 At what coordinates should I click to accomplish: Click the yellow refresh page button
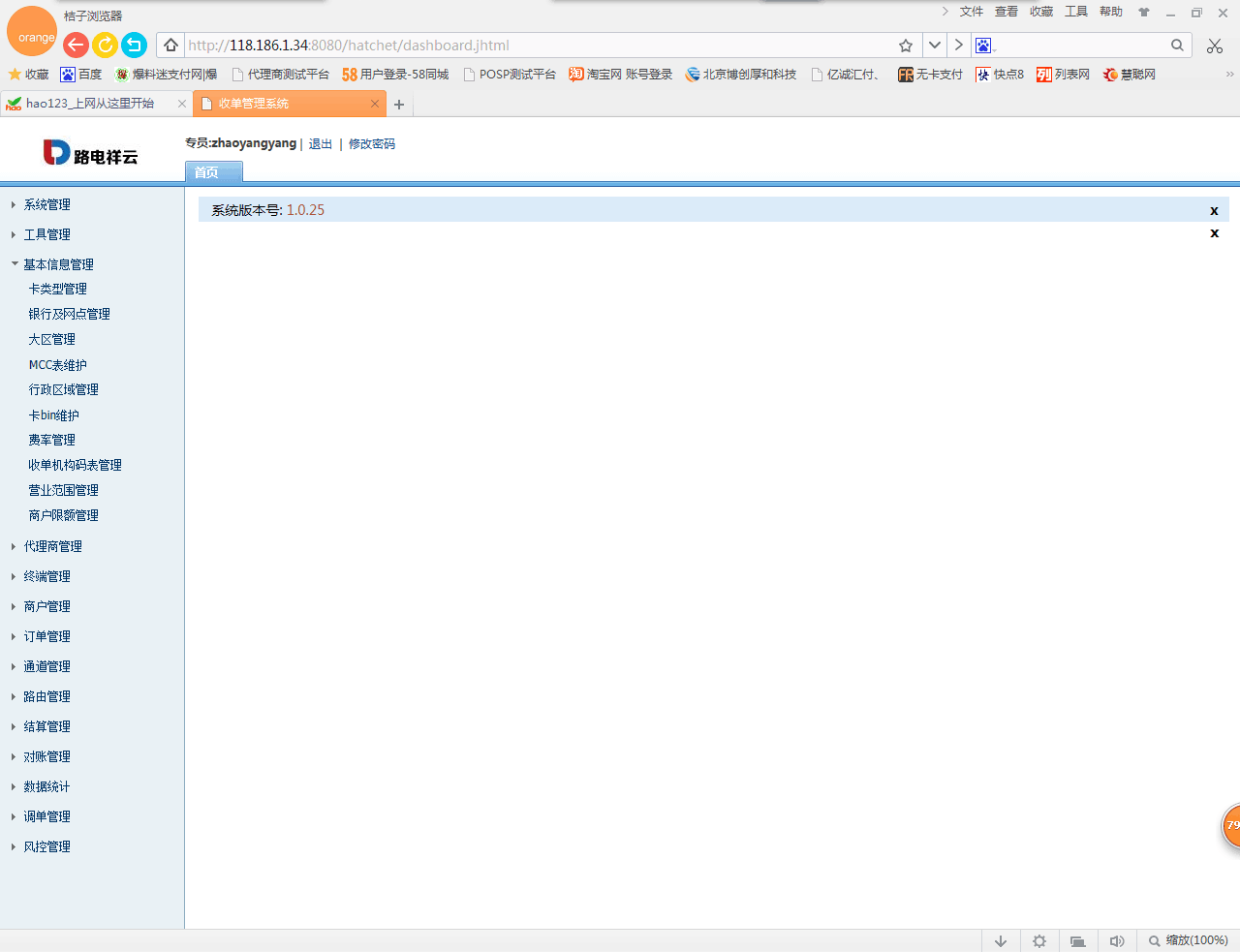pos(105,45)
